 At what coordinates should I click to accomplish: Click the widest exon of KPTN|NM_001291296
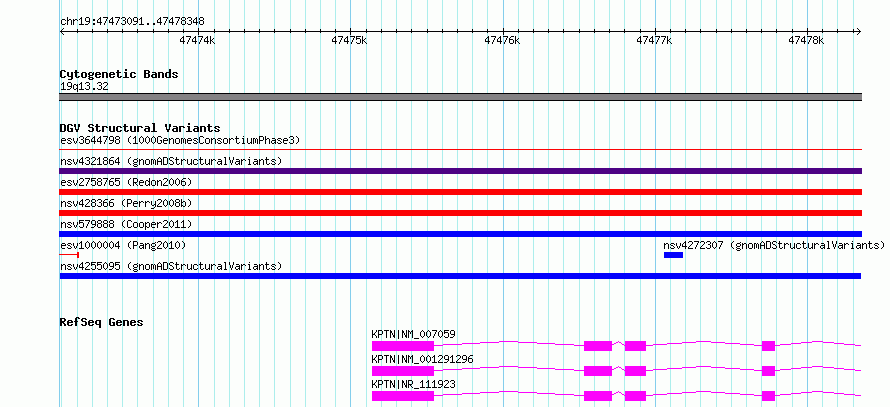tap(403, 371)
